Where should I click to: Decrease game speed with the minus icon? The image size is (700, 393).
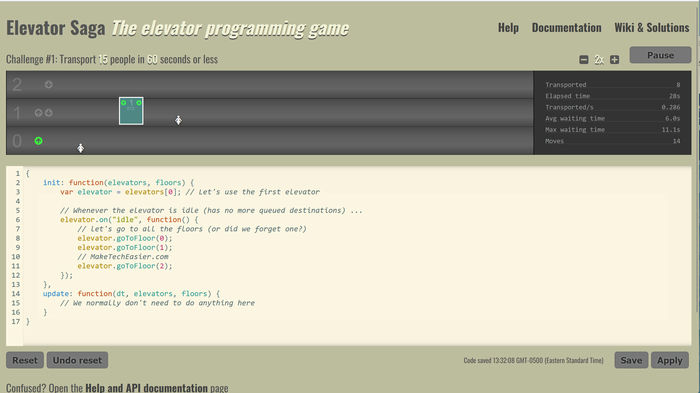(583, 59)
